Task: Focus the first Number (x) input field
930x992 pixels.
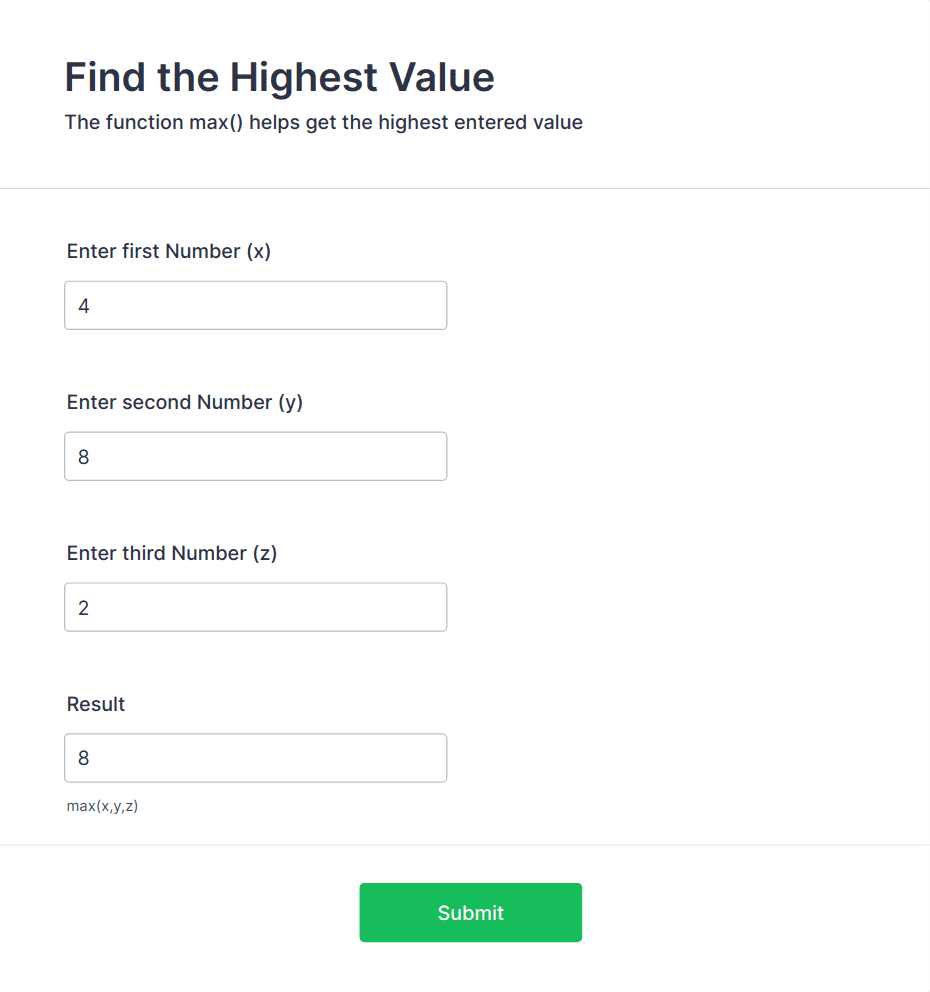Action: [256, 306]
